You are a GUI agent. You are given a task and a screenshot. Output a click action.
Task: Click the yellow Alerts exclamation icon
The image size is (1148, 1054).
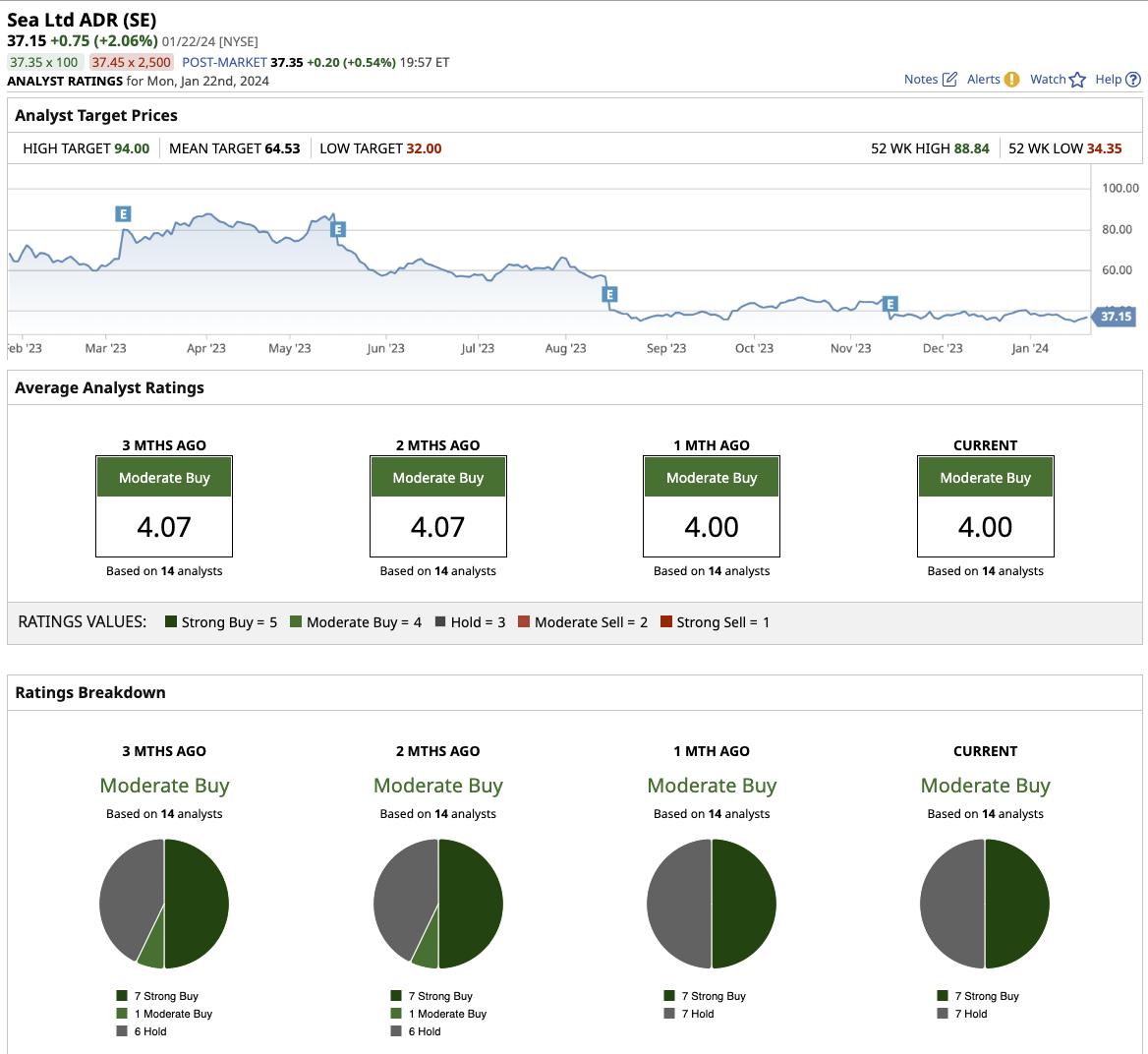[x=1011, y=80]
